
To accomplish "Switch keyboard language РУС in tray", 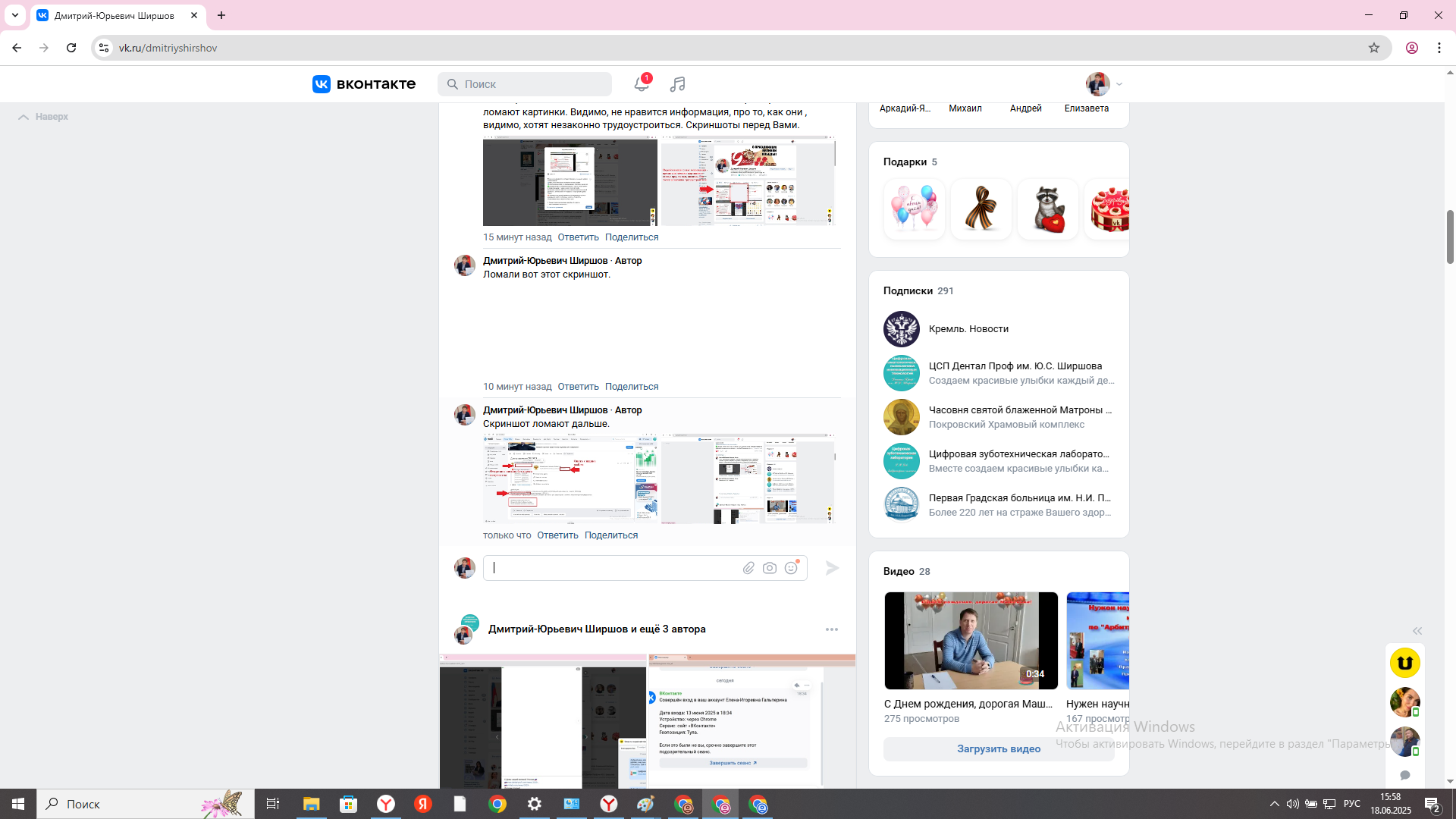I will tap(1351, 804).
